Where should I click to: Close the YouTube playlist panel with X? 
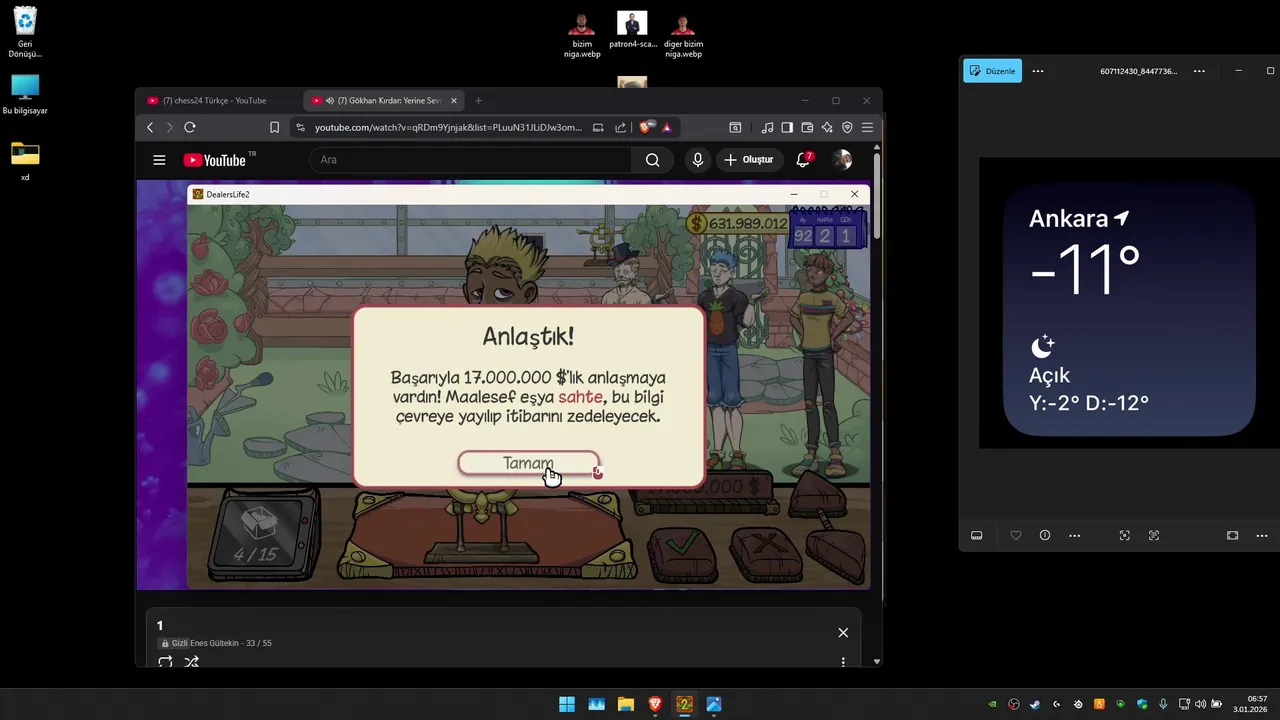click(843, 633)
